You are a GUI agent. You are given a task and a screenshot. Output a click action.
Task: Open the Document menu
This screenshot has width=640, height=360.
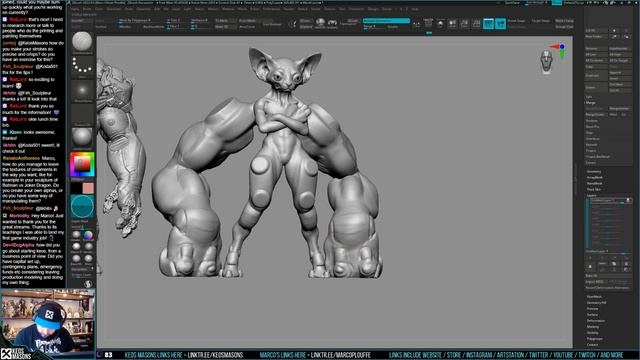point(114,9)
